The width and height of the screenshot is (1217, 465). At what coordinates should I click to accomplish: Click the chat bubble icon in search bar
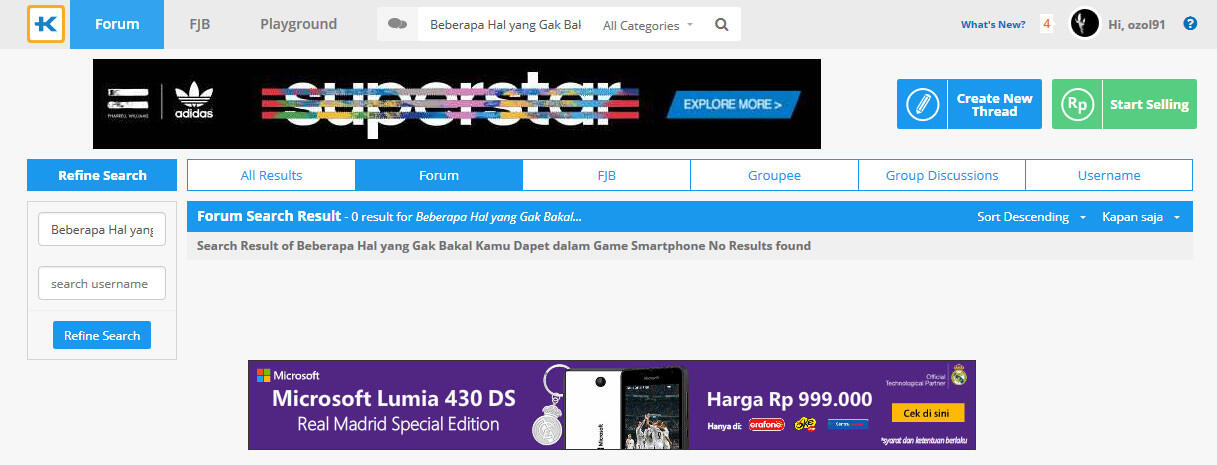(397, 24)
